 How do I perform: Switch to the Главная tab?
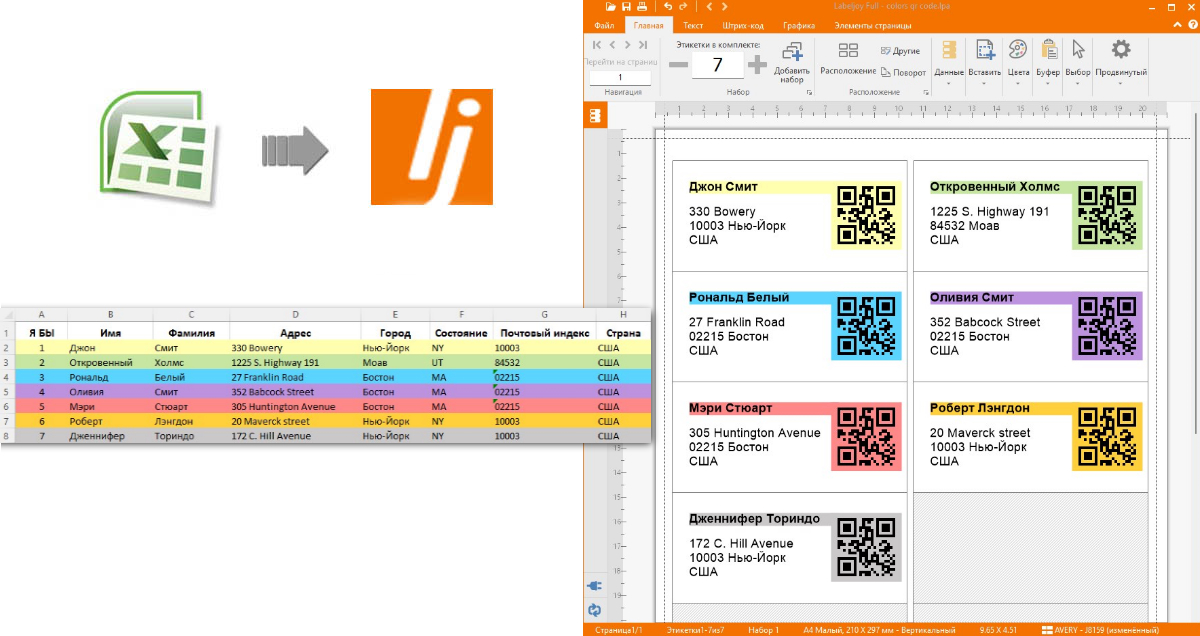tap(648, 25)
